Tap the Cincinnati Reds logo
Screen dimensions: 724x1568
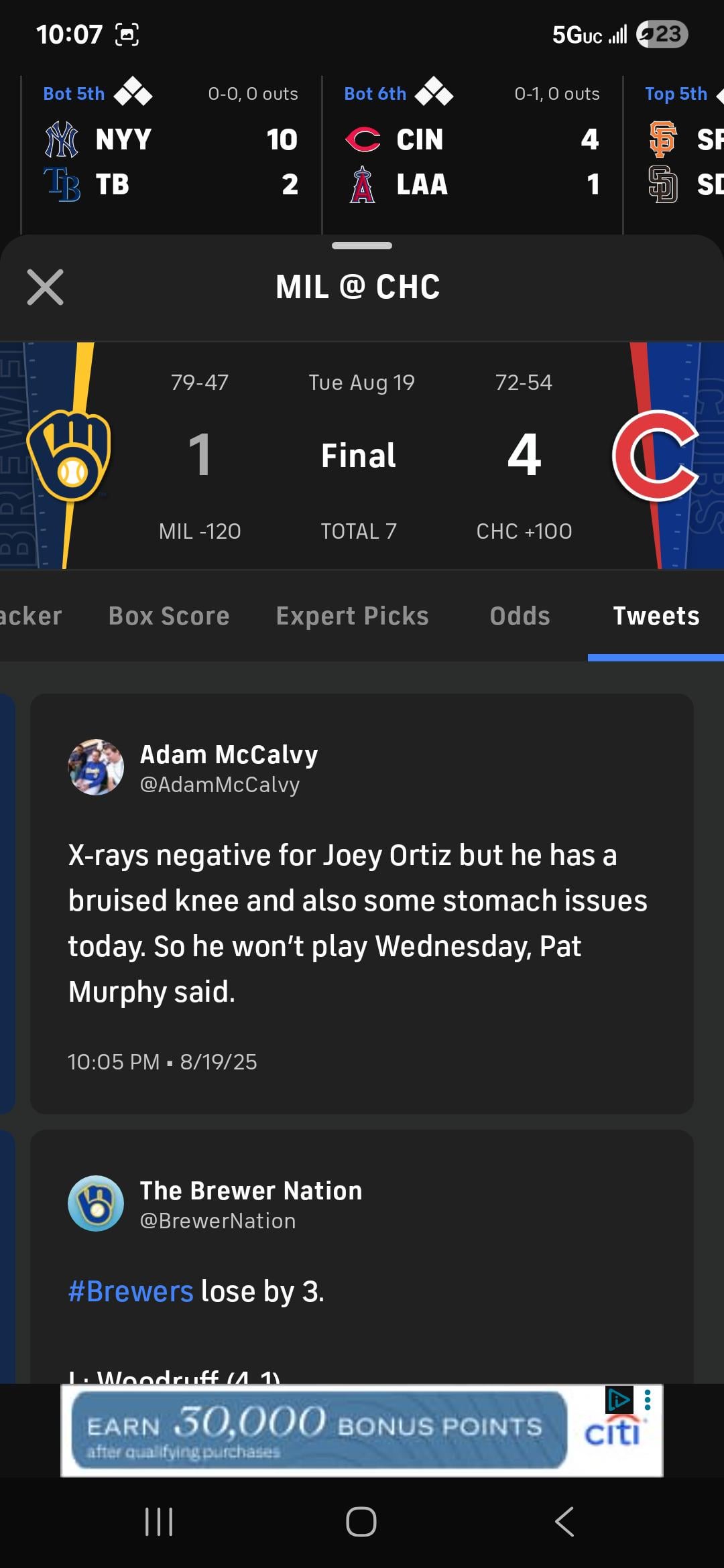(363, 139)
